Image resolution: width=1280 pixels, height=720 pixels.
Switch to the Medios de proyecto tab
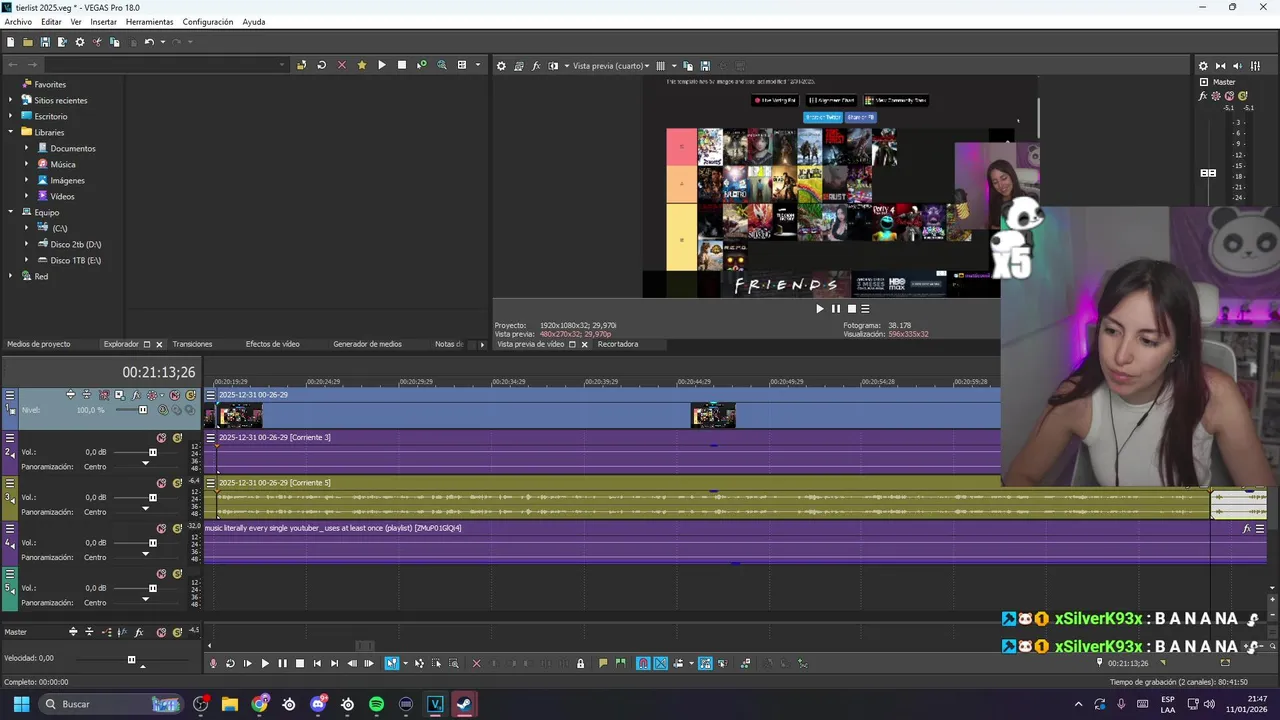tap(39, 344)
